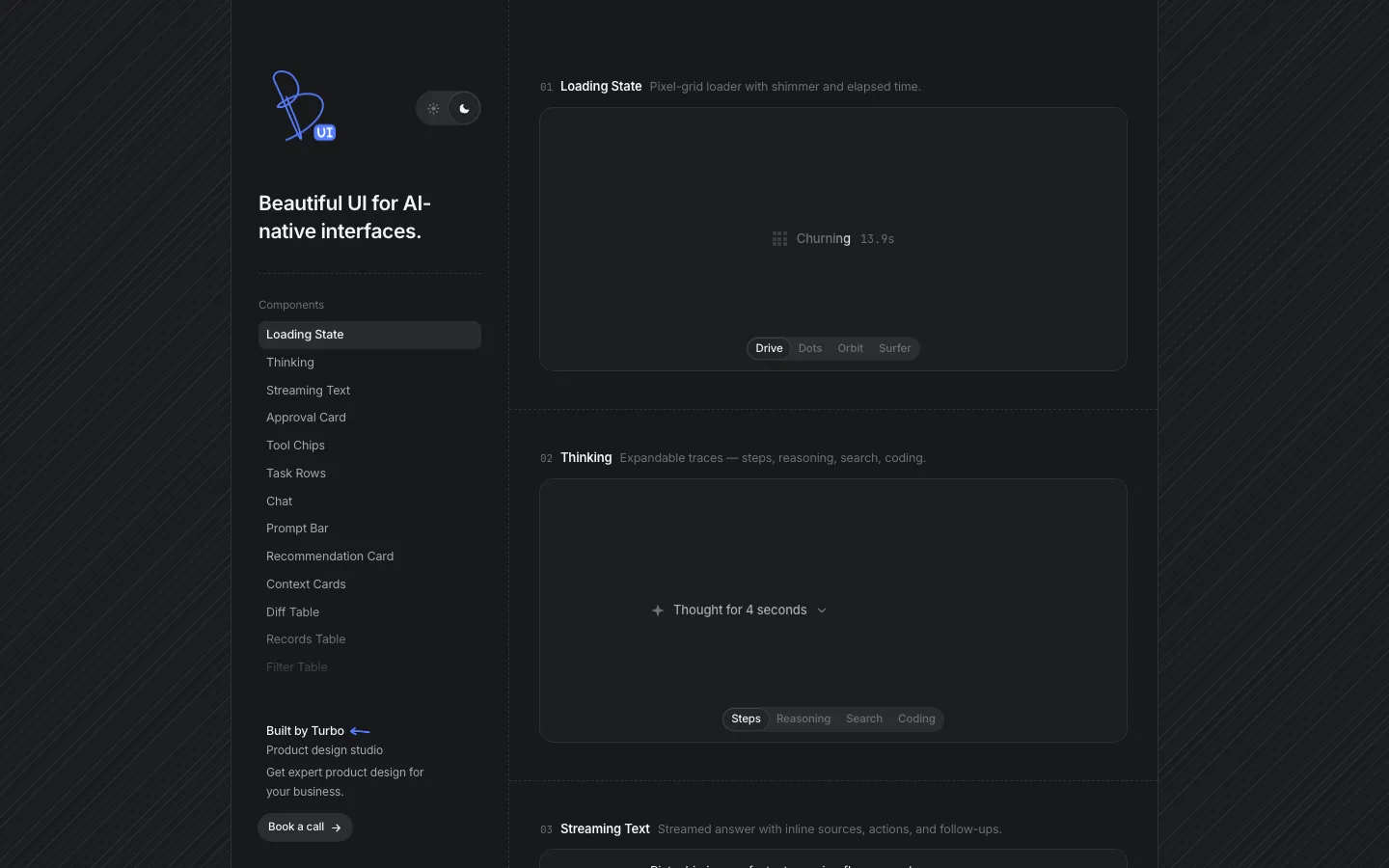Navigate to Approval Card component
This screenshot has height=868, width=1389.
369,418
